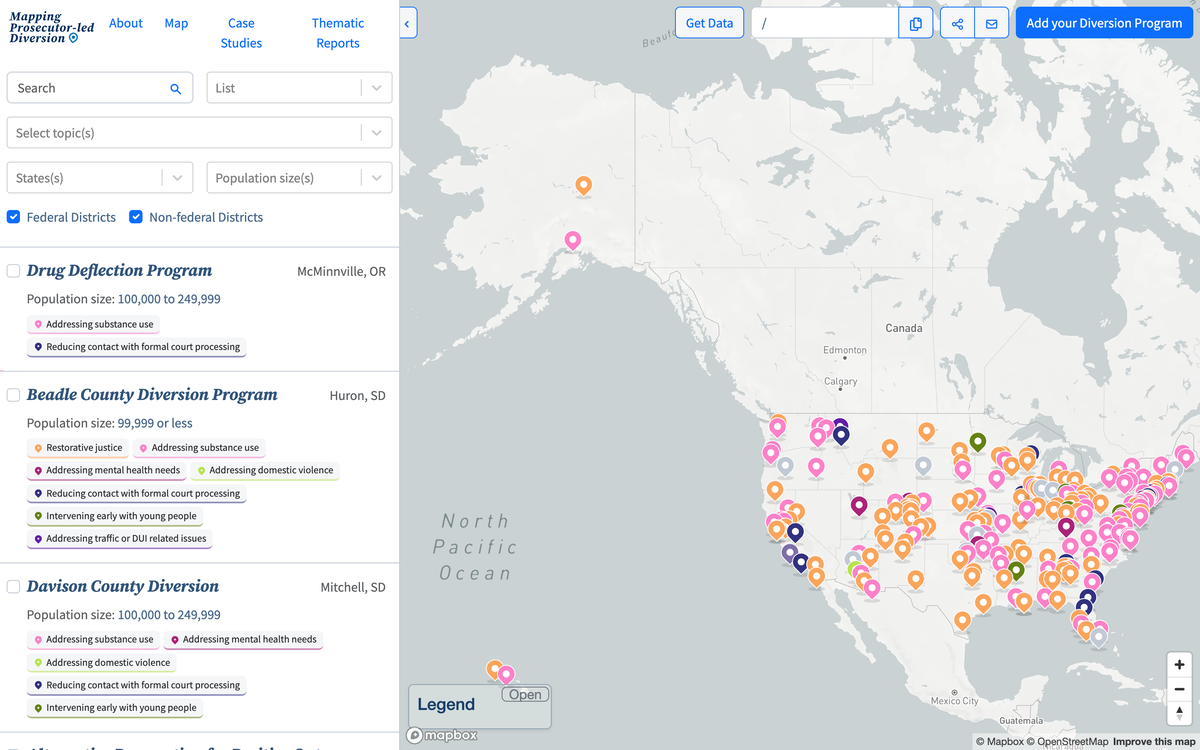Open the map Legend panel
Viewport: 1200px width, 750px height.
525,695
